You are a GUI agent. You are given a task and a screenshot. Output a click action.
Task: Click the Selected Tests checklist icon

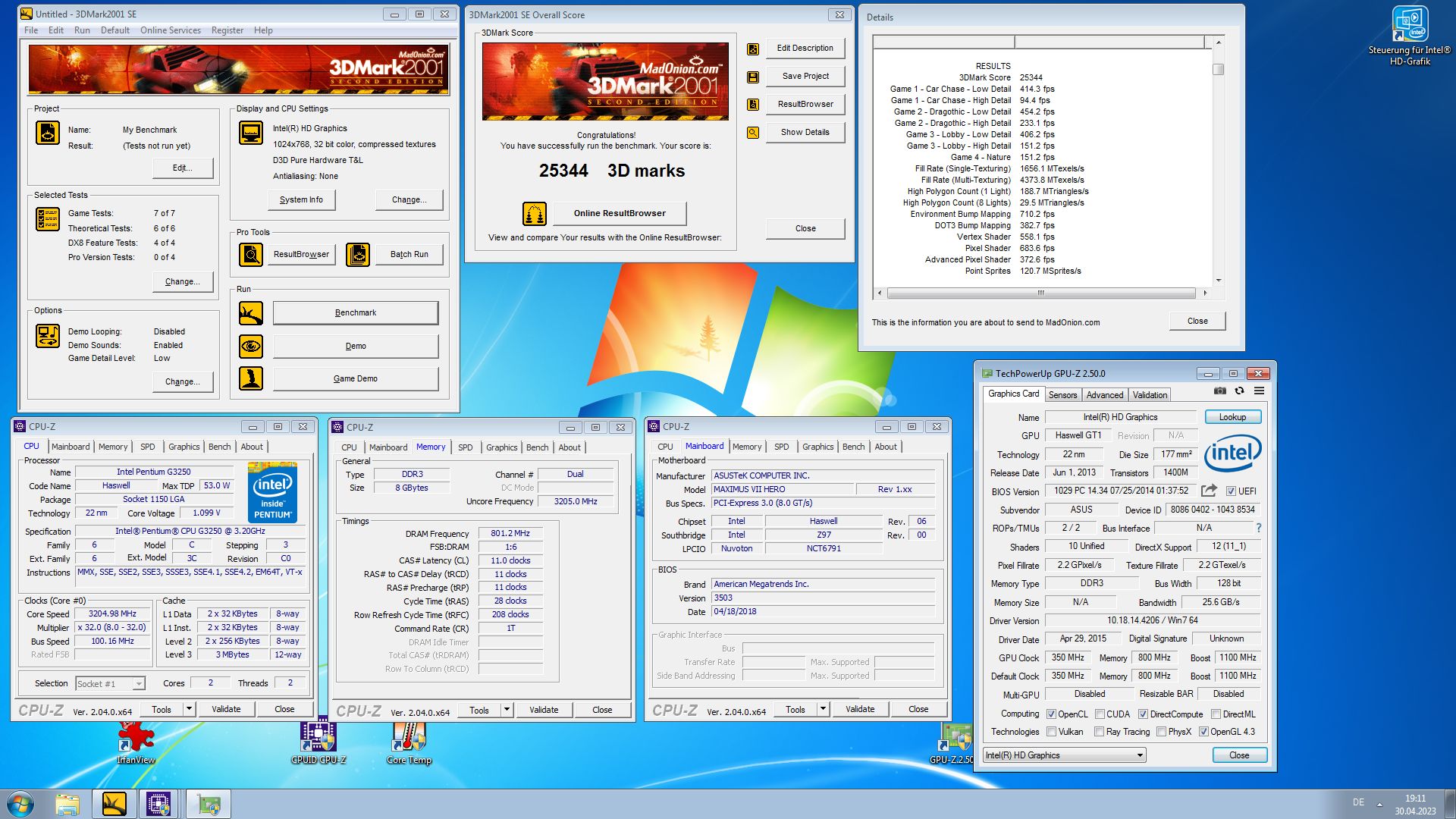[x=48, y=219]
